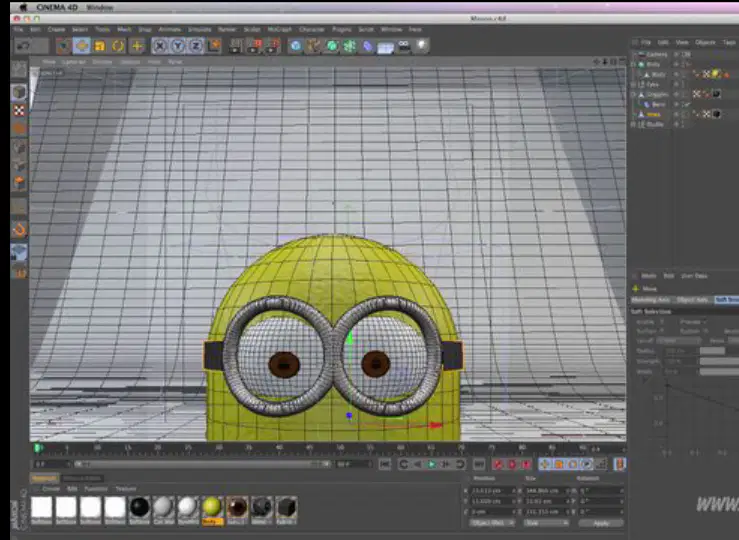Viewport: 739px width, 540px height.
Task: Open the Object (Rel) dropdown
Action: coord(492,523)
